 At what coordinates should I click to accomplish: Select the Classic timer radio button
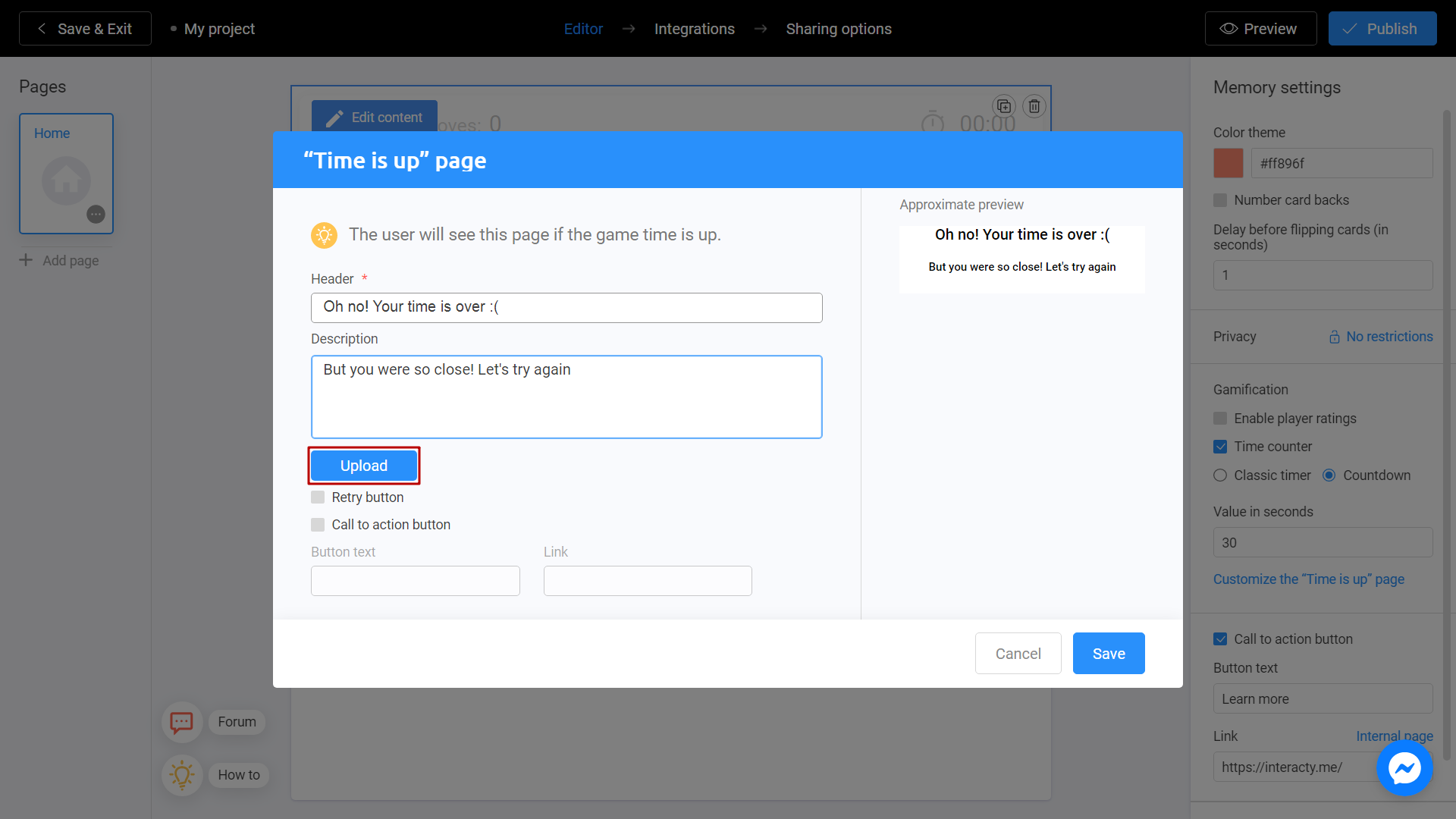[1220, 475]
